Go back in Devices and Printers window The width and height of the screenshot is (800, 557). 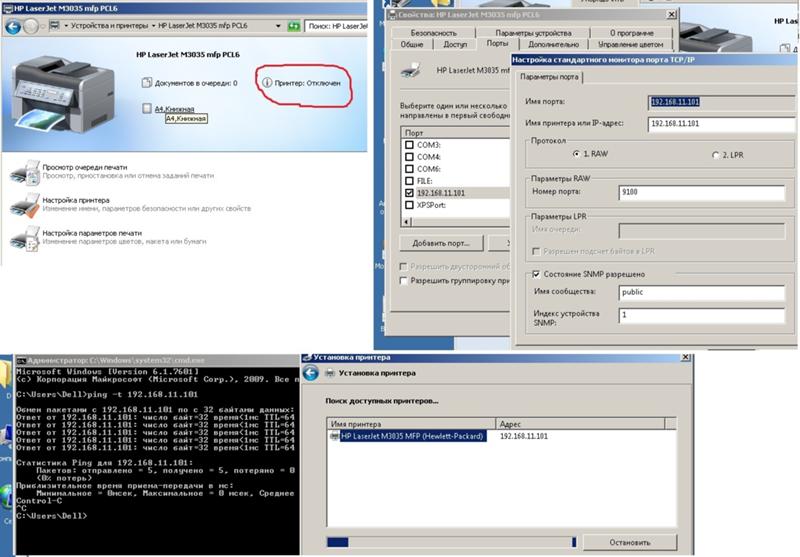coord(13,26)
